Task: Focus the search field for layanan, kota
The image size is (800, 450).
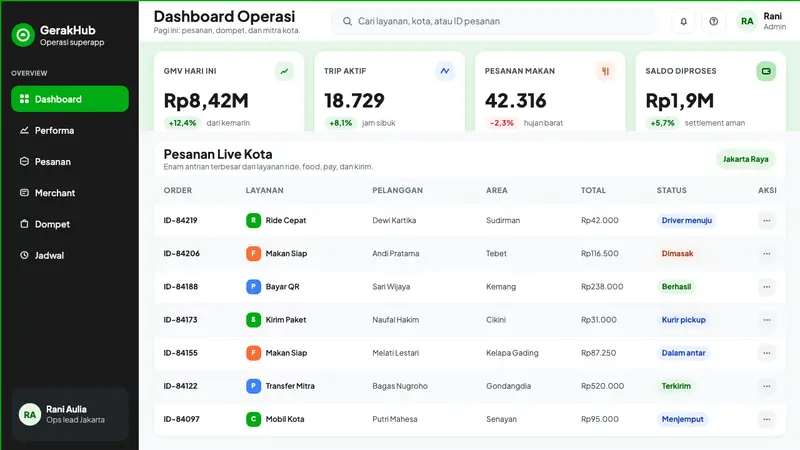Action: (x=494, y=21)
